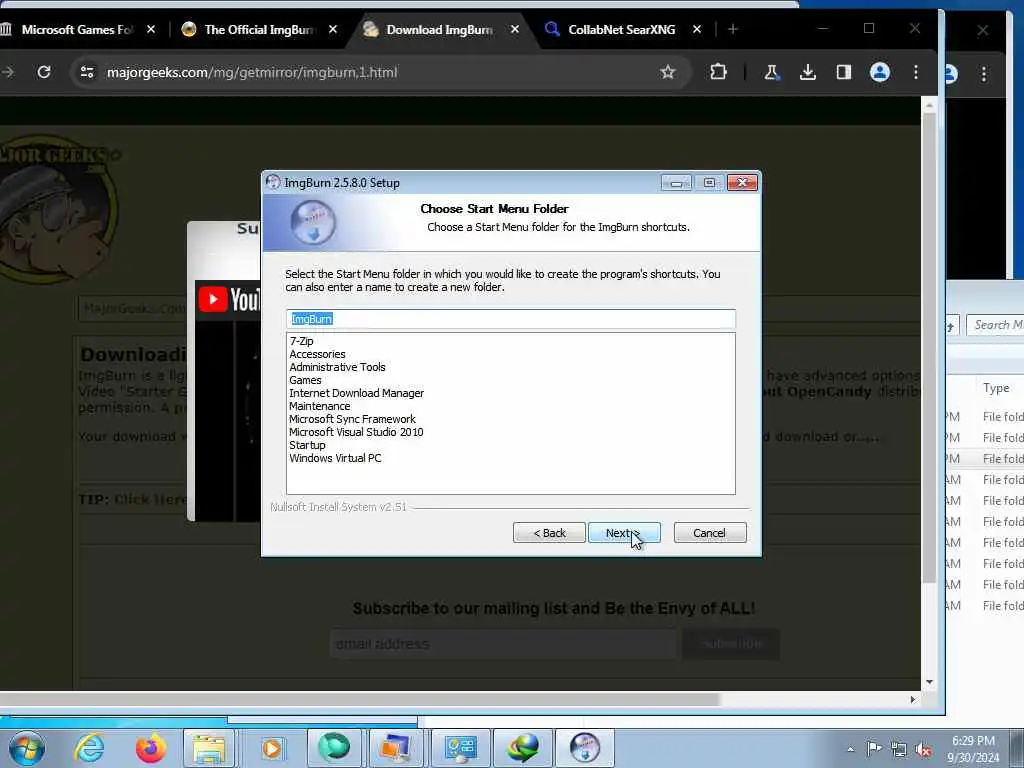1024x768 pixels.
Task: Switch to CollabNet SearXNG tab
Action: point(621,29)
